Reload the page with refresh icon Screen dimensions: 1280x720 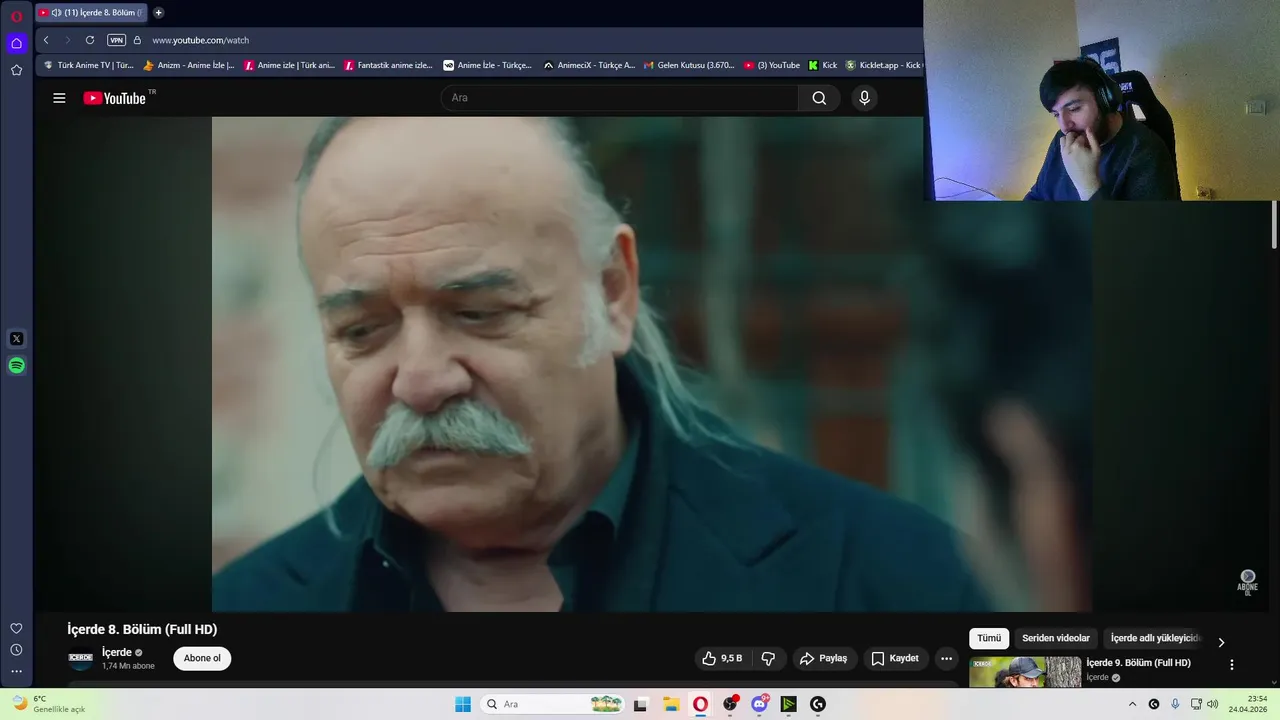click(90, 40)
